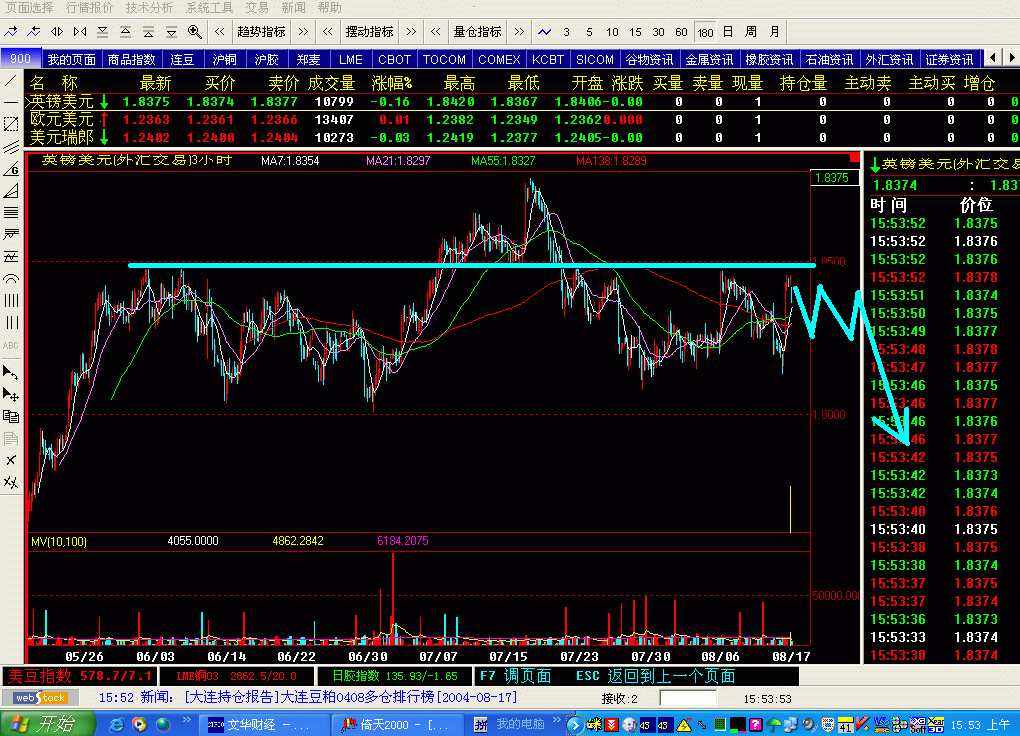Select the arc drawing tool
The width and height of the screenshot is (1020, 736).
tap(10, 279)
